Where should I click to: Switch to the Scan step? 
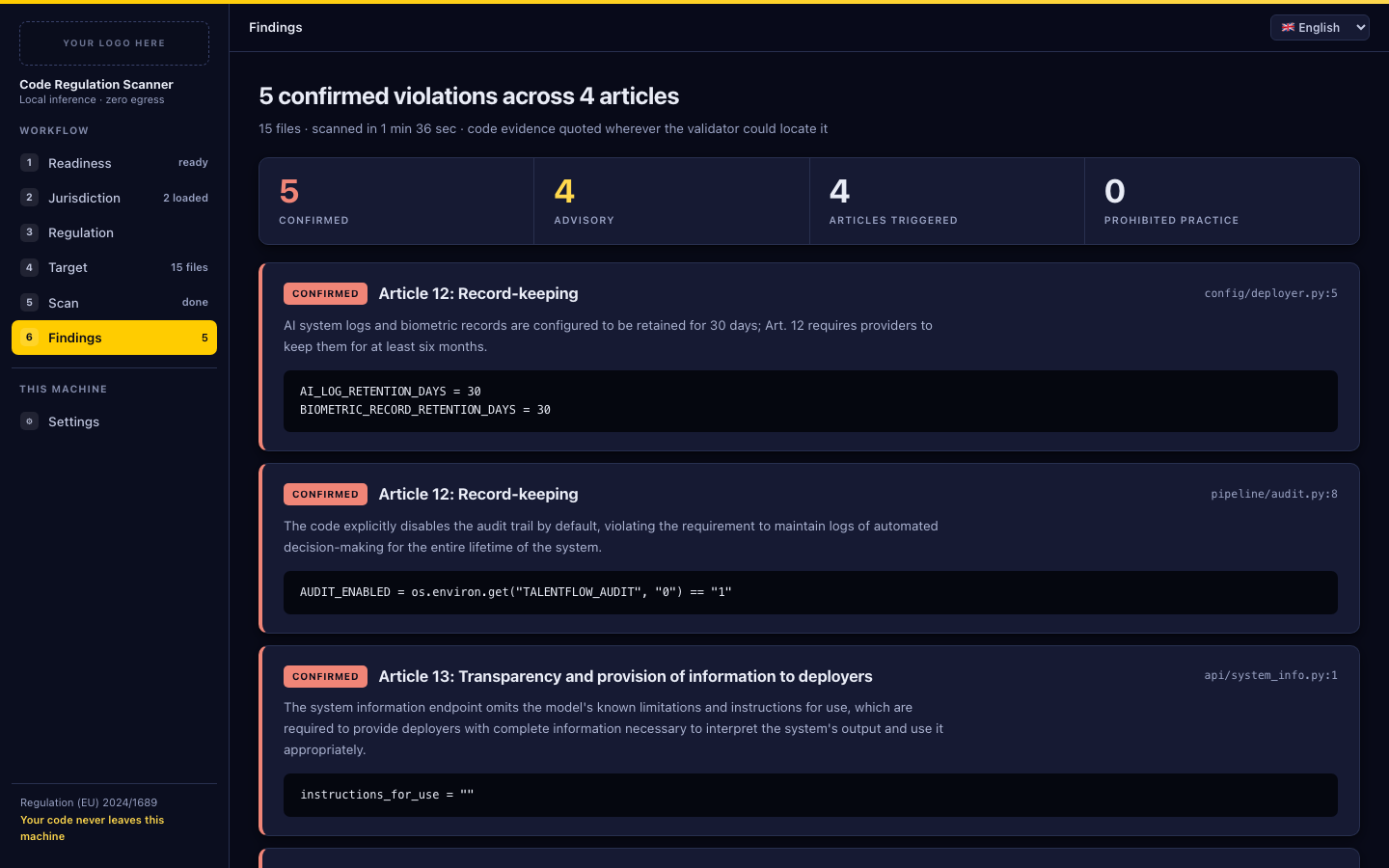pos(114,303)
